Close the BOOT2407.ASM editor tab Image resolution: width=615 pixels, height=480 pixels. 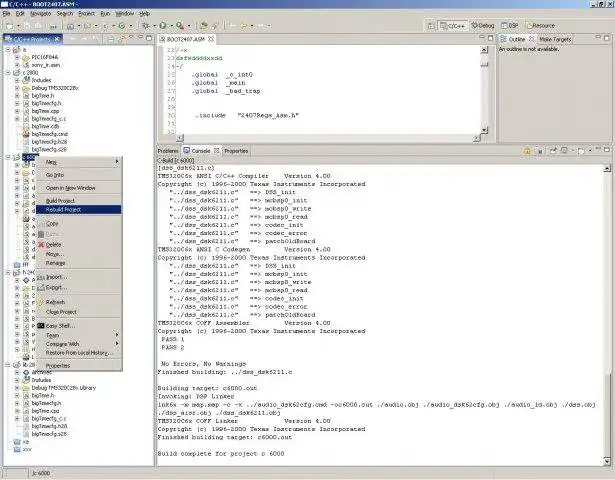[x=211, y=39]
